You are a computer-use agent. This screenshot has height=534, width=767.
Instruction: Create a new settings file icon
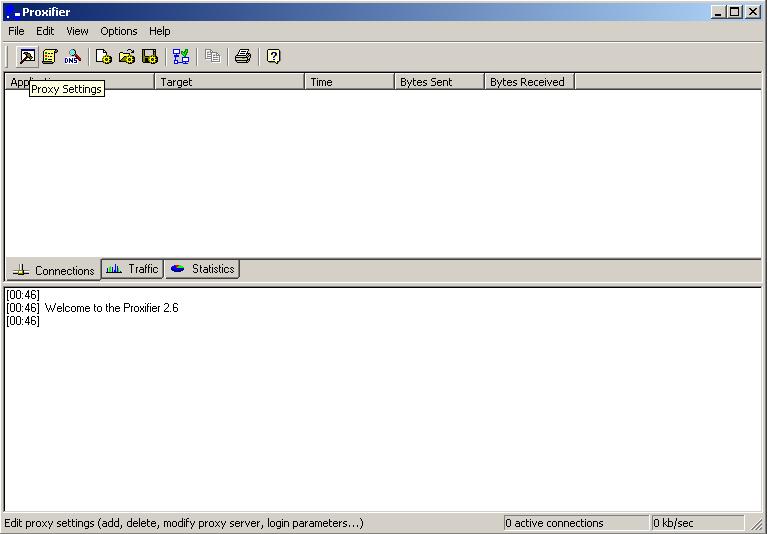103,57
